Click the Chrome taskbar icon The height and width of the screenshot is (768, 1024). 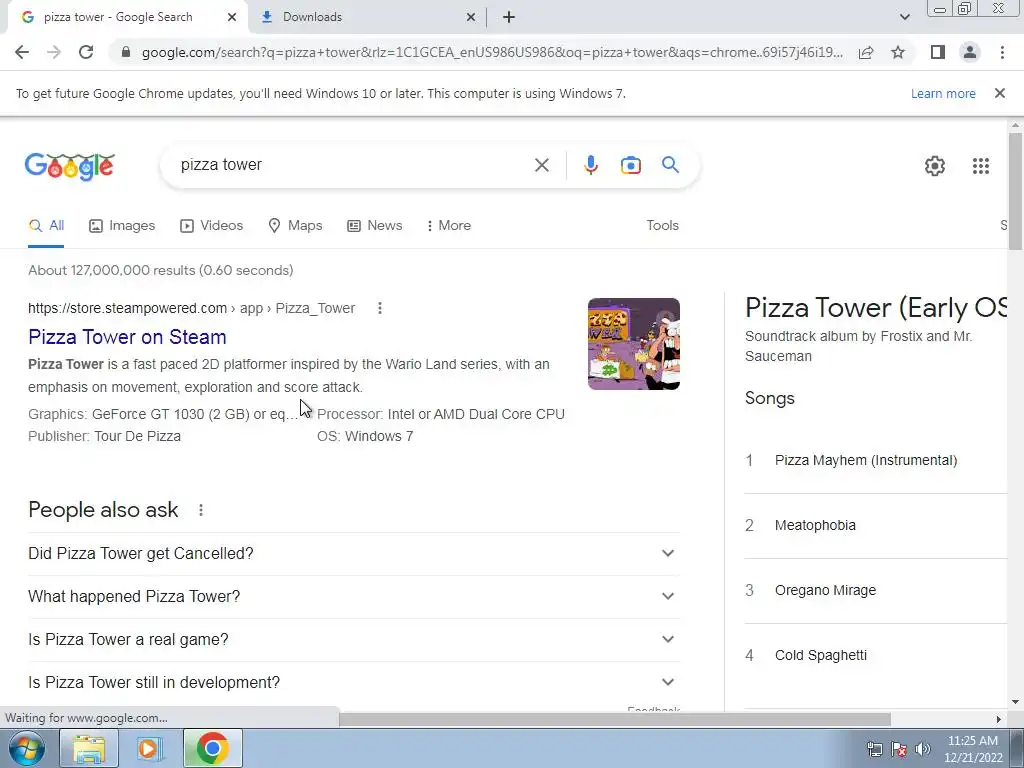click(212, 748)
